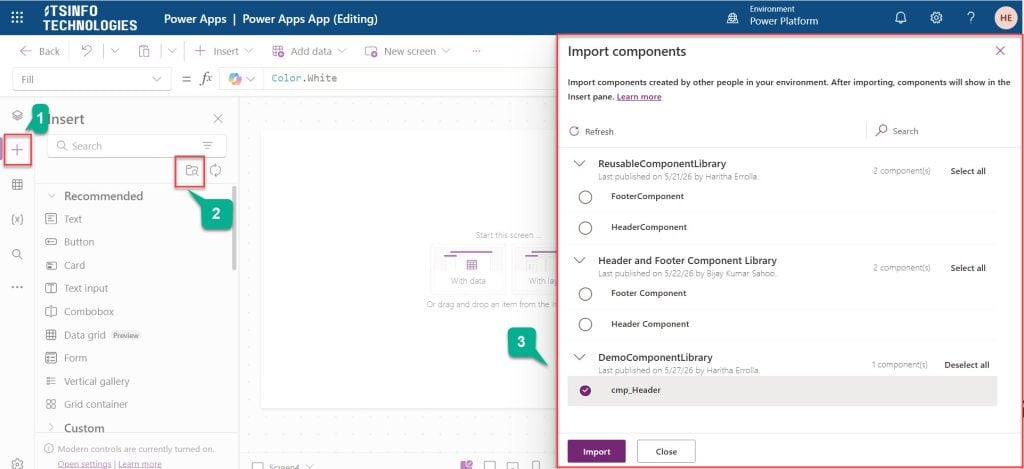The width and height of the screenshot is (1024, 469).
Task: Select the Header Component radio button
Action: click(585, 325)
